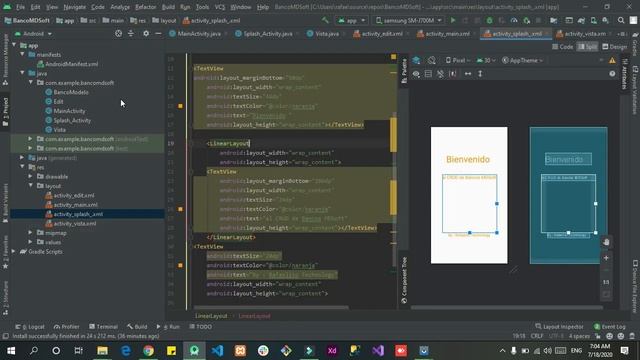Expand Gradle Scripts node
The image size is (640, 360).
(x=14, y=252)
